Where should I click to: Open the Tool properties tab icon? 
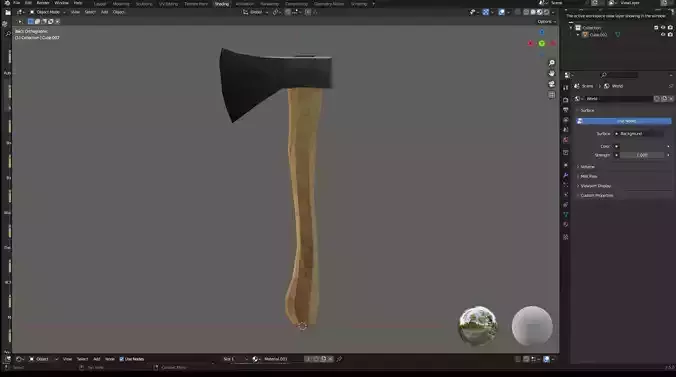566,88
